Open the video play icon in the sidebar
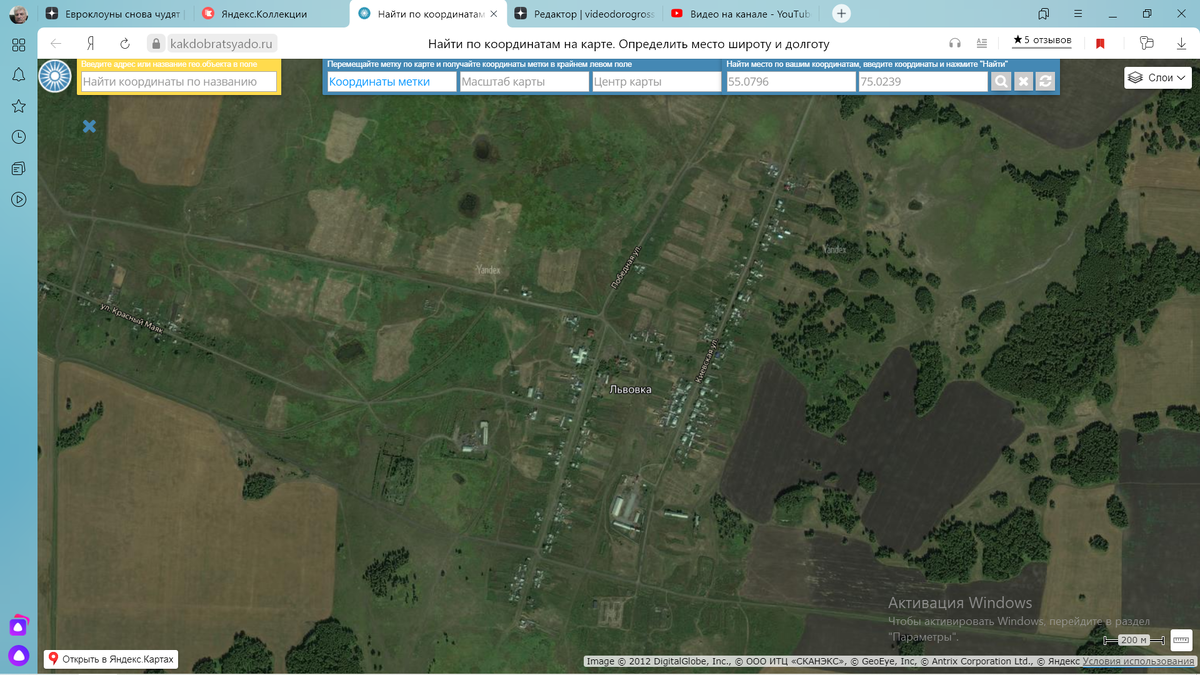The height and width of the screenshot is (675, 1200). pos(18,199)
